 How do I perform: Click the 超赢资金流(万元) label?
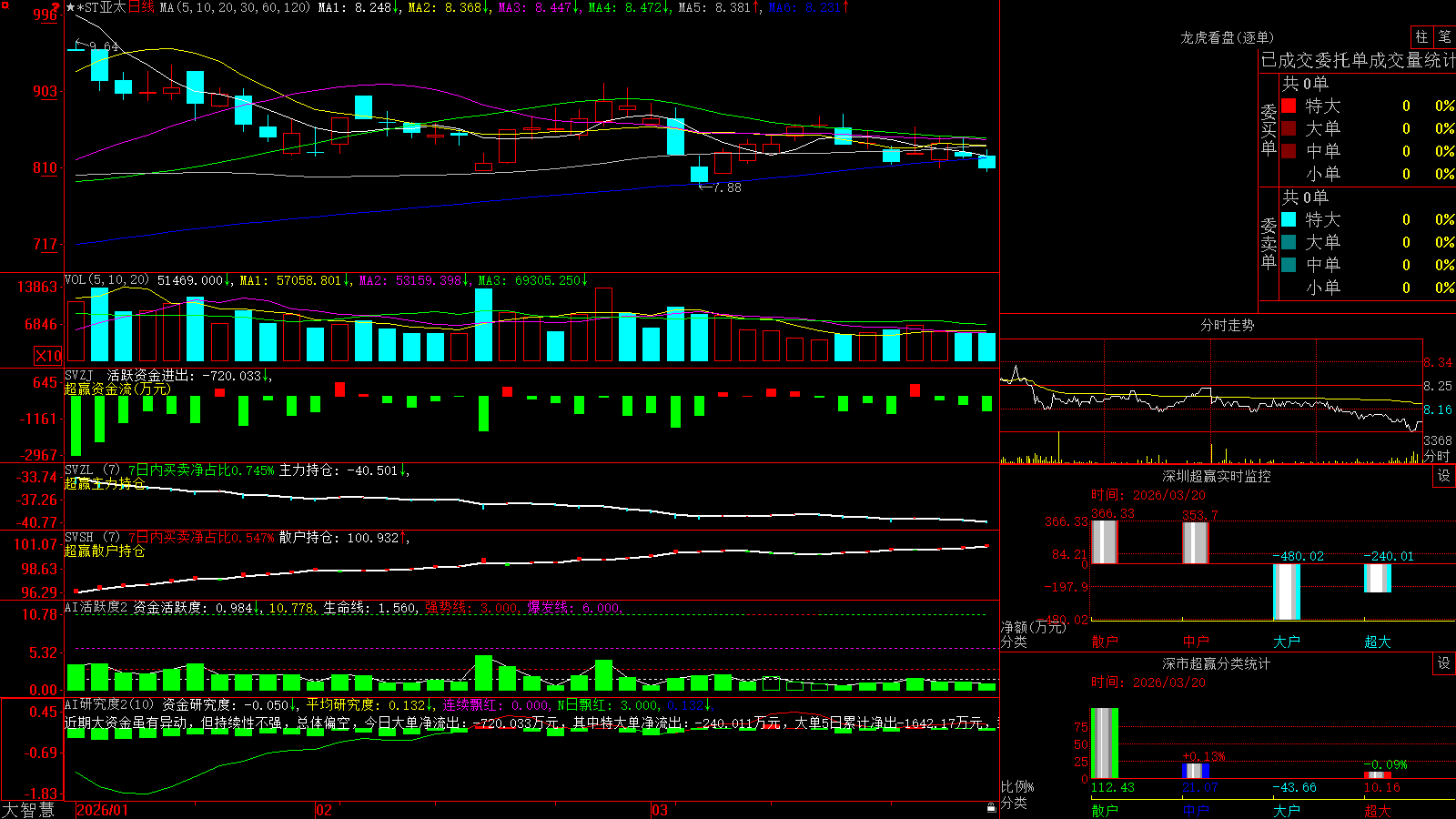coord(117,389)
